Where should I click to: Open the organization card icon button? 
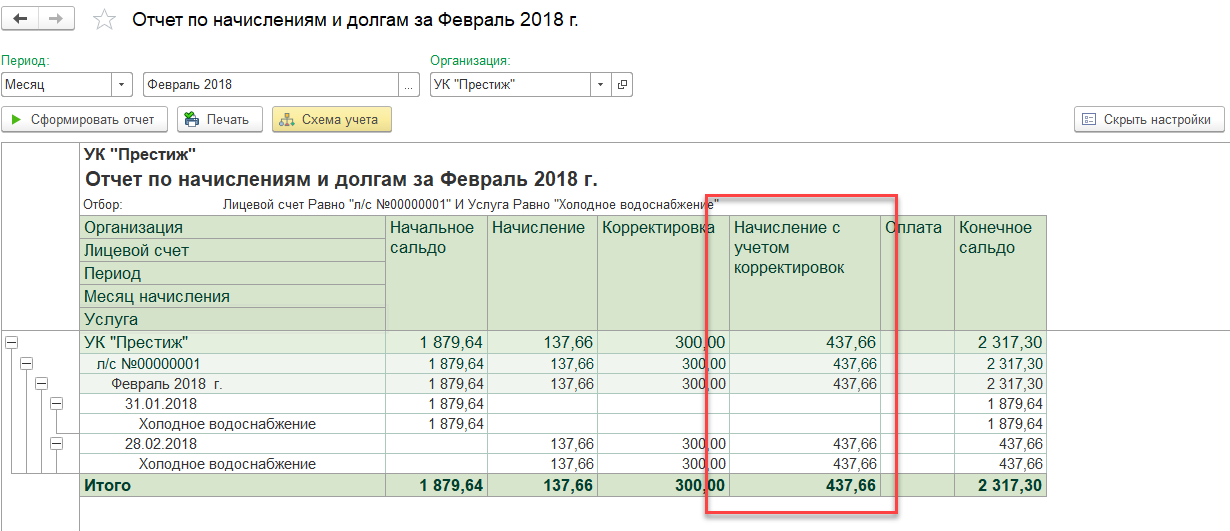[x=622, y=85]
